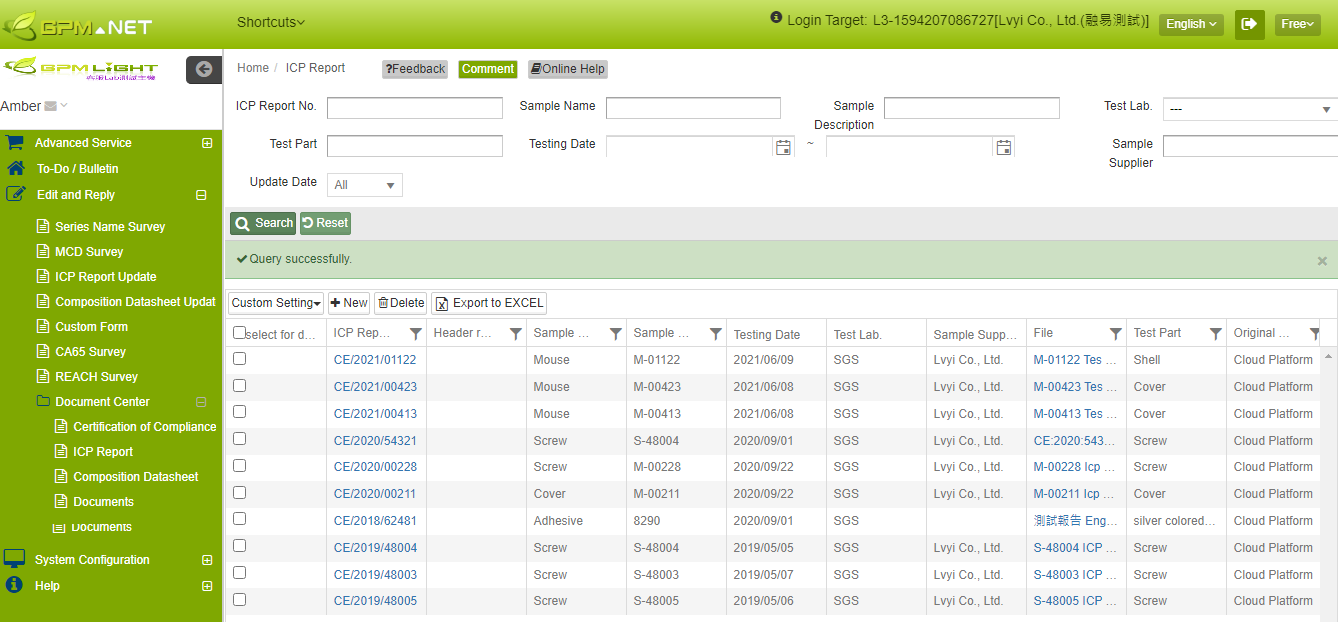
Task: Check the row for CE/2021/00423
Action: tap(239, 385)
